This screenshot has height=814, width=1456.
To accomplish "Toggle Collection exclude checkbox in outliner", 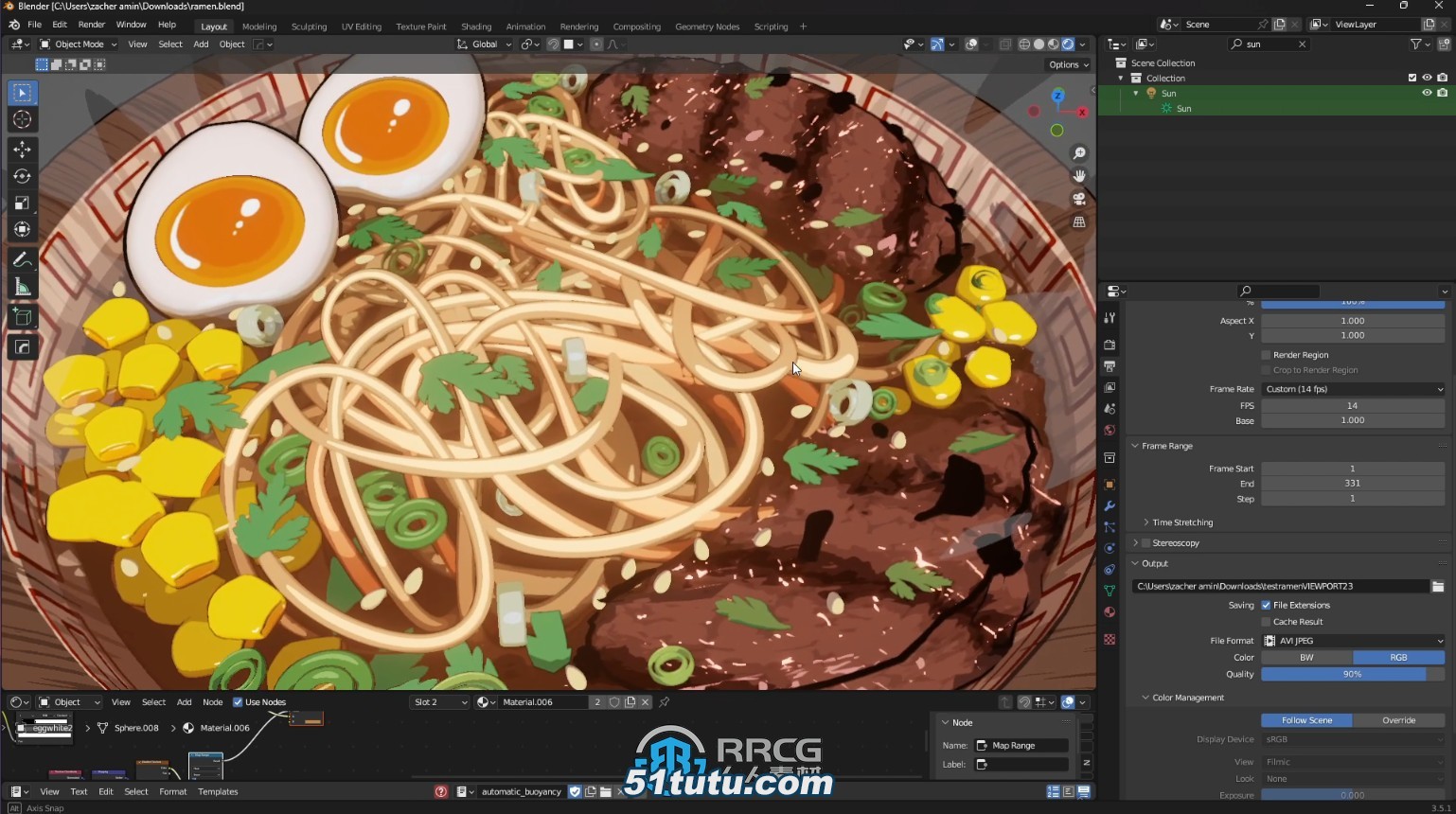I will pyautogui.click(x=1412, y=78).
